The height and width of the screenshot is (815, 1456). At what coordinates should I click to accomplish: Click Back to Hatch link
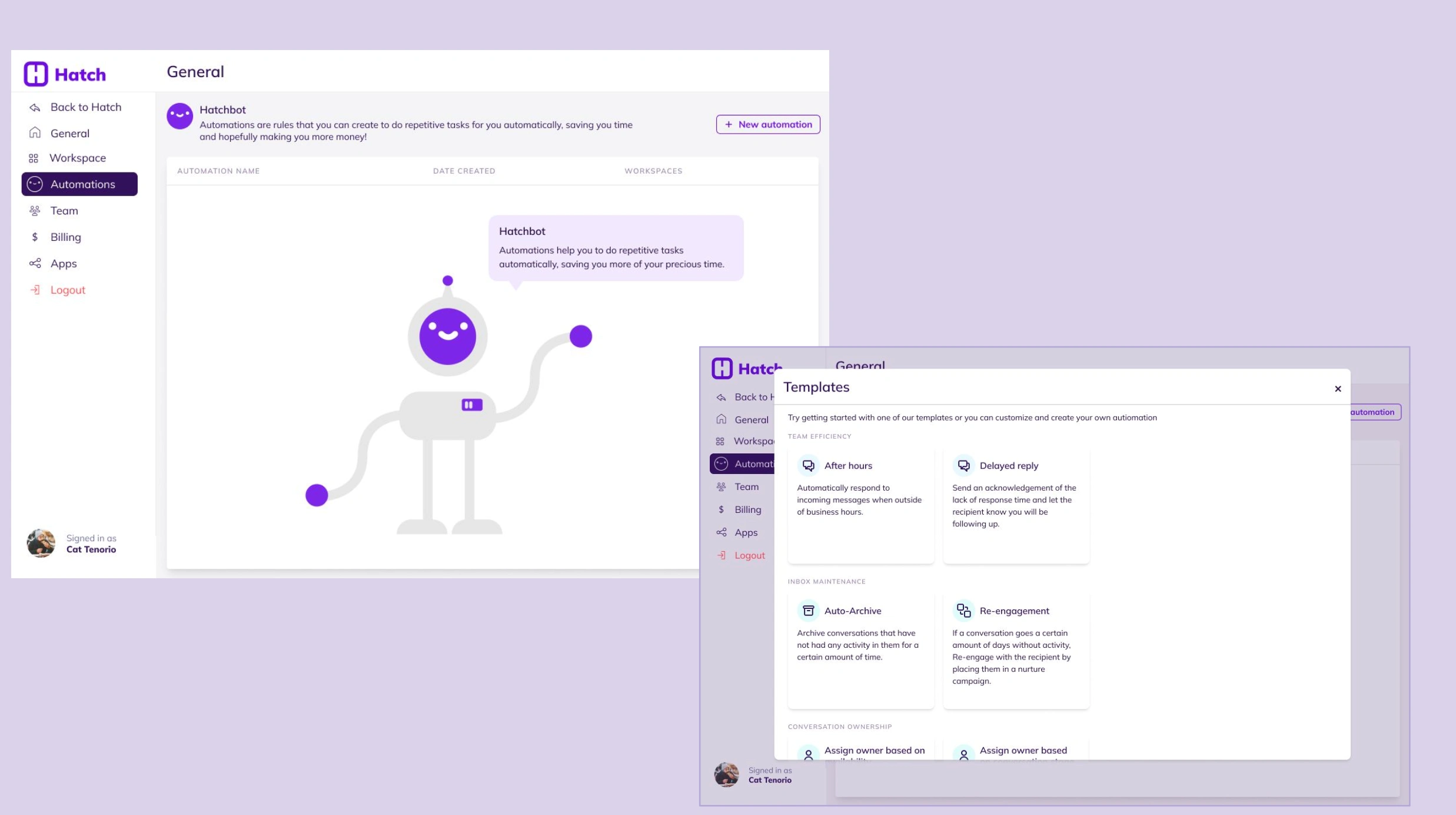85,107
